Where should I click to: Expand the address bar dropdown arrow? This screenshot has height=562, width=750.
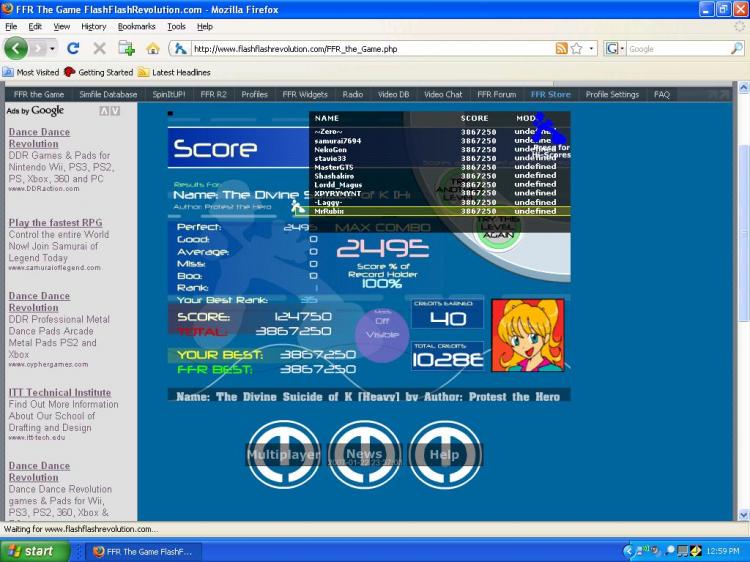pos(591,49)
